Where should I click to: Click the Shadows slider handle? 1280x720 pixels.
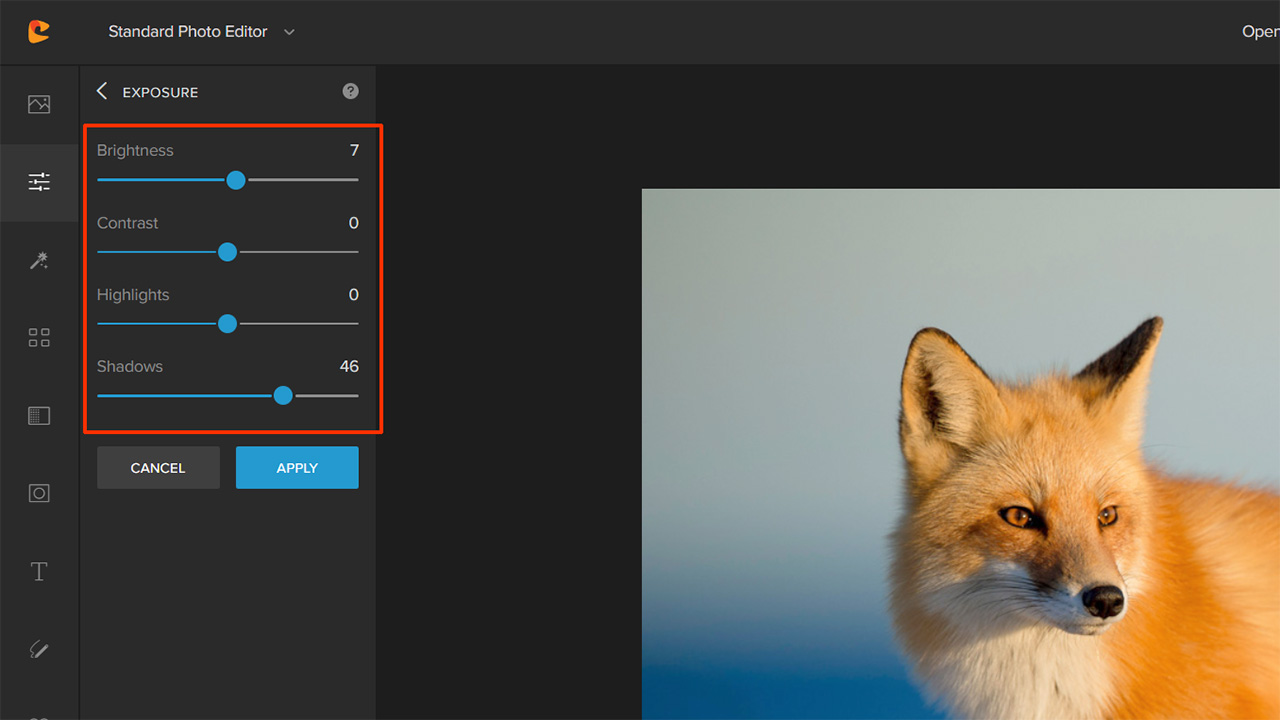(283, 396)
